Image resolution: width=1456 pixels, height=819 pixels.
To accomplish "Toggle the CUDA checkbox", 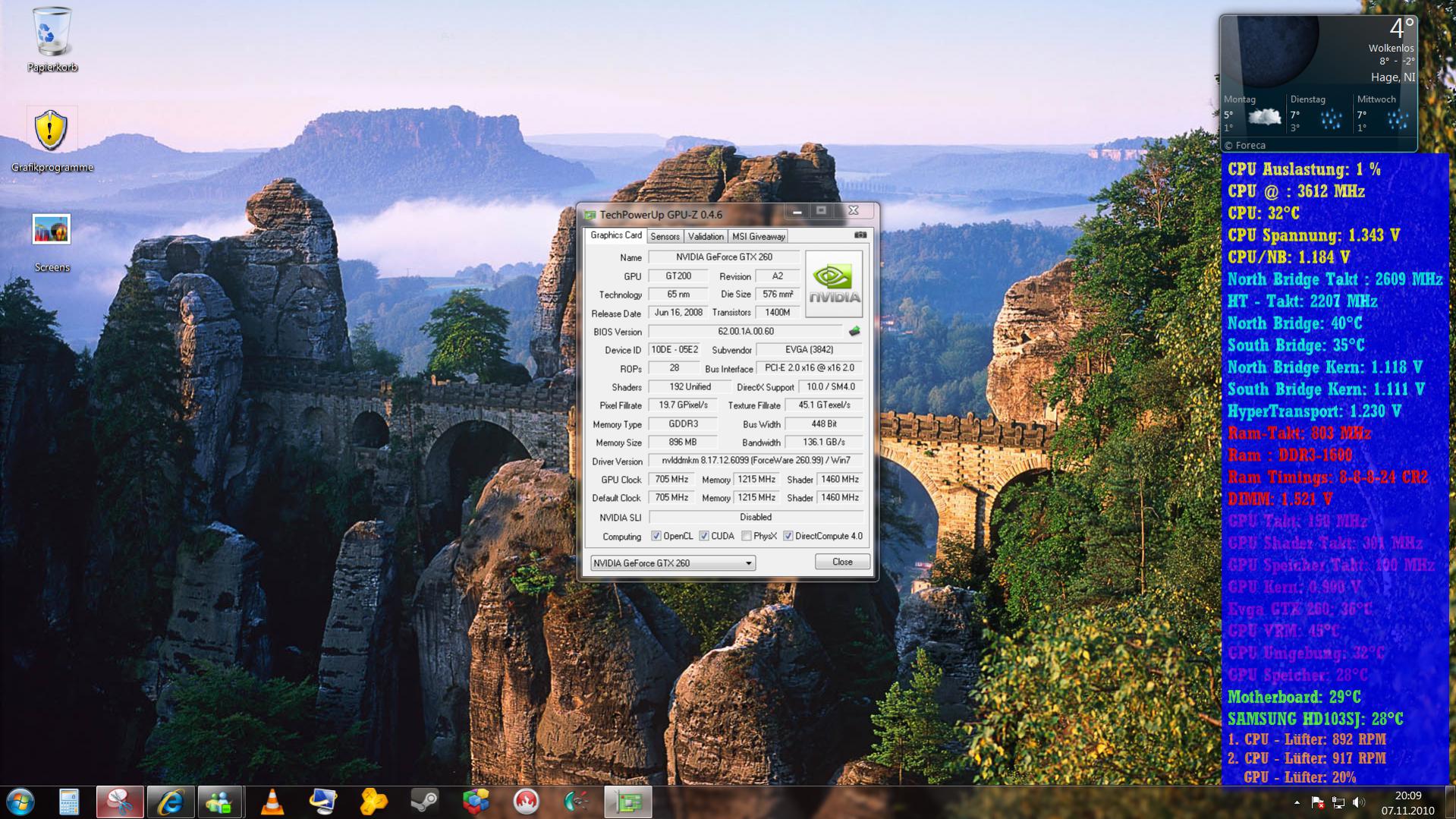I will pos(704,536).
